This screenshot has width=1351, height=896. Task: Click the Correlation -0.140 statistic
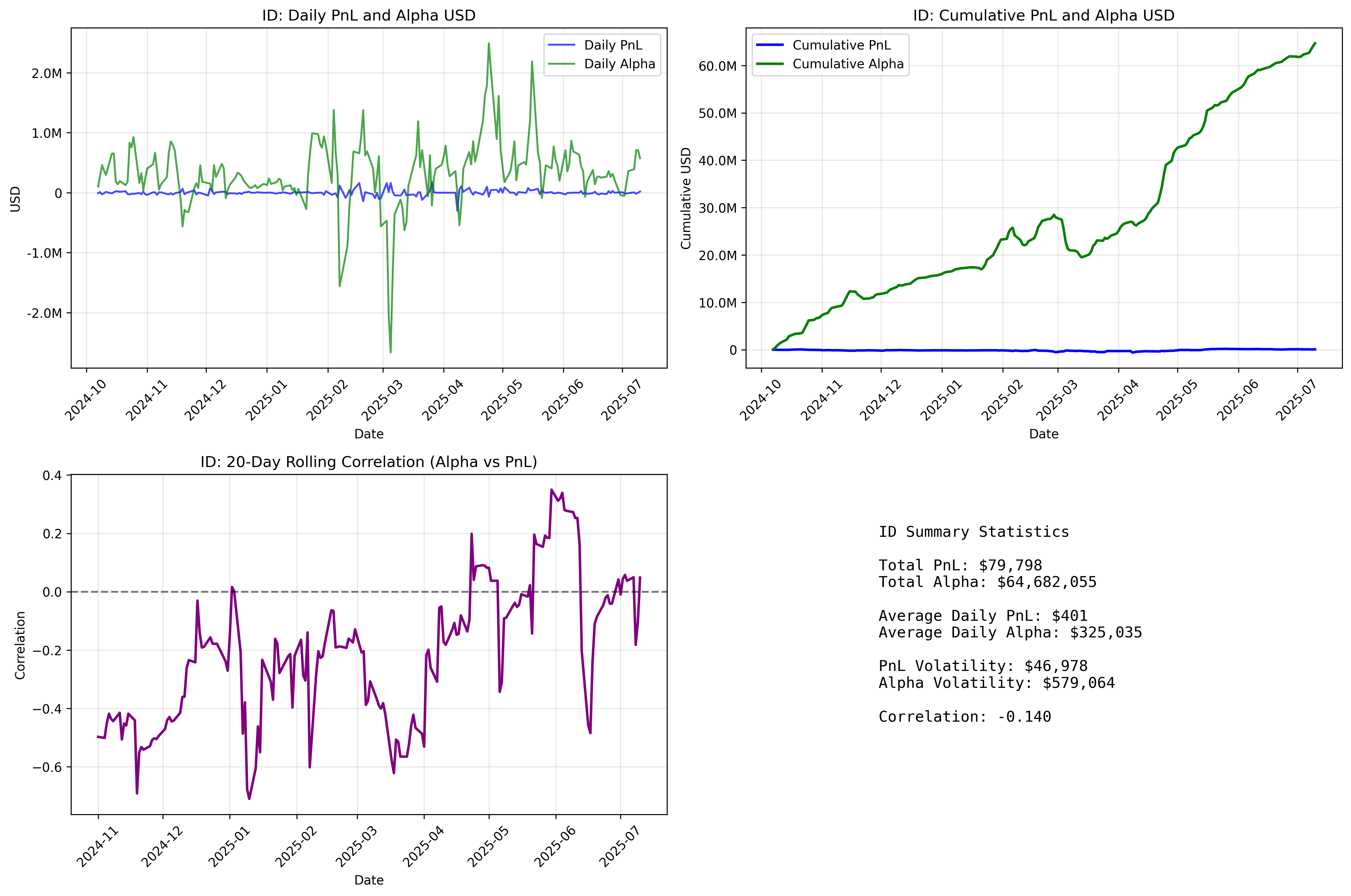pos(964,717)
